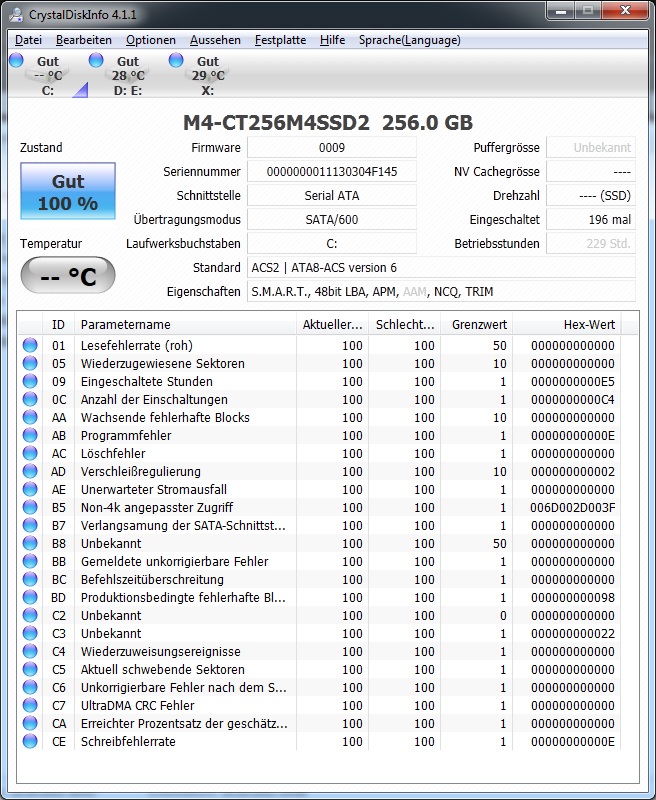The width and height of the screenshot is (656, 800).
Task: Click the drive title M4-CT256M4SSD2 256.0 GB
Action: click(x=327, y=122)
